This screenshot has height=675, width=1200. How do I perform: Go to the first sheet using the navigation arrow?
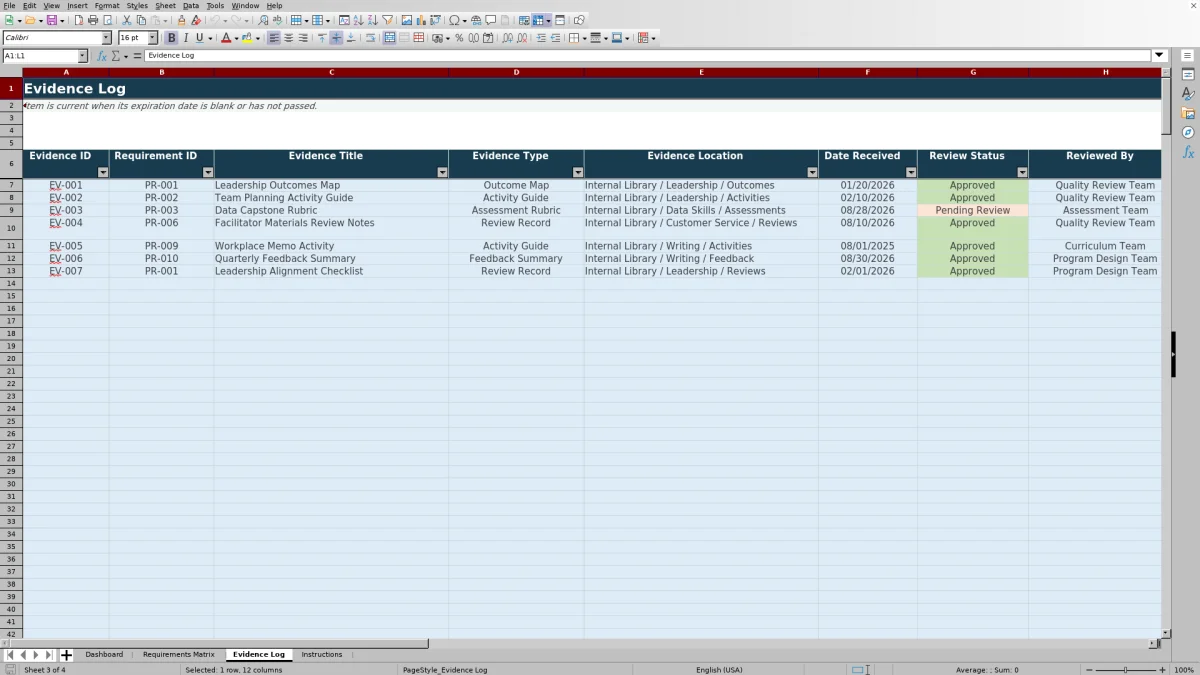[x=10, y=655]
